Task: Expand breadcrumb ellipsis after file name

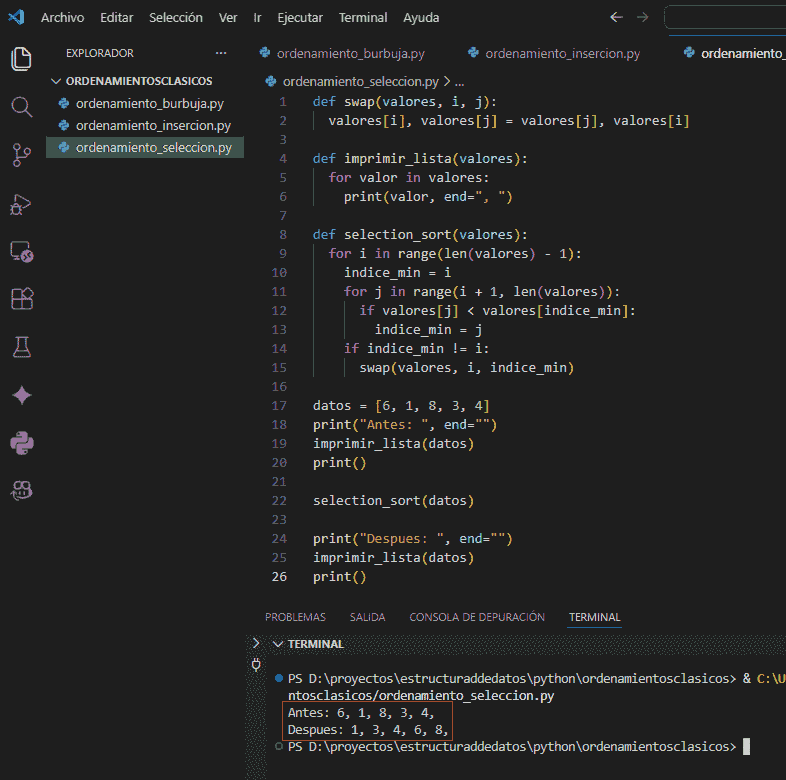Action: [459, 81]
